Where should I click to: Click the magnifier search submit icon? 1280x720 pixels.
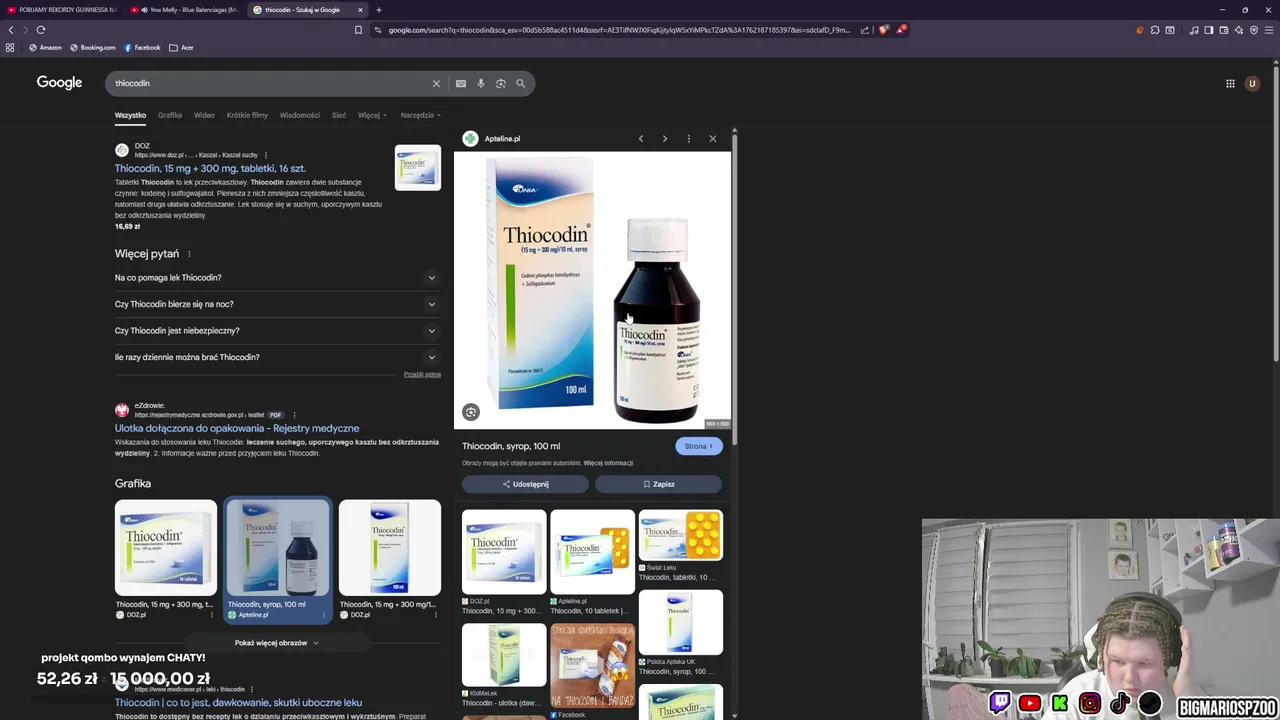coord(521,83)
